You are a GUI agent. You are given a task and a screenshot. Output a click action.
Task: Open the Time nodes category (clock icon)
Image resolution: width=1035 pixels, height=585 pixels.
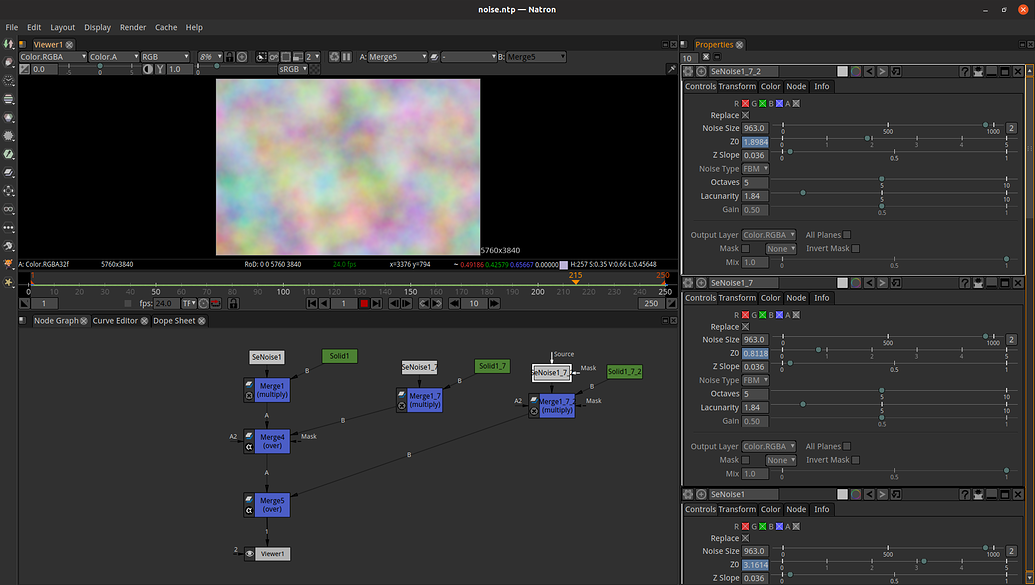point(7,81)
